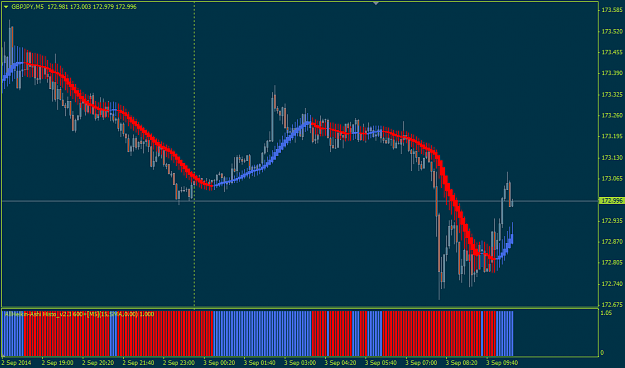
Task: Click indicator scale value 1.05
Action: tap(606, 313)
